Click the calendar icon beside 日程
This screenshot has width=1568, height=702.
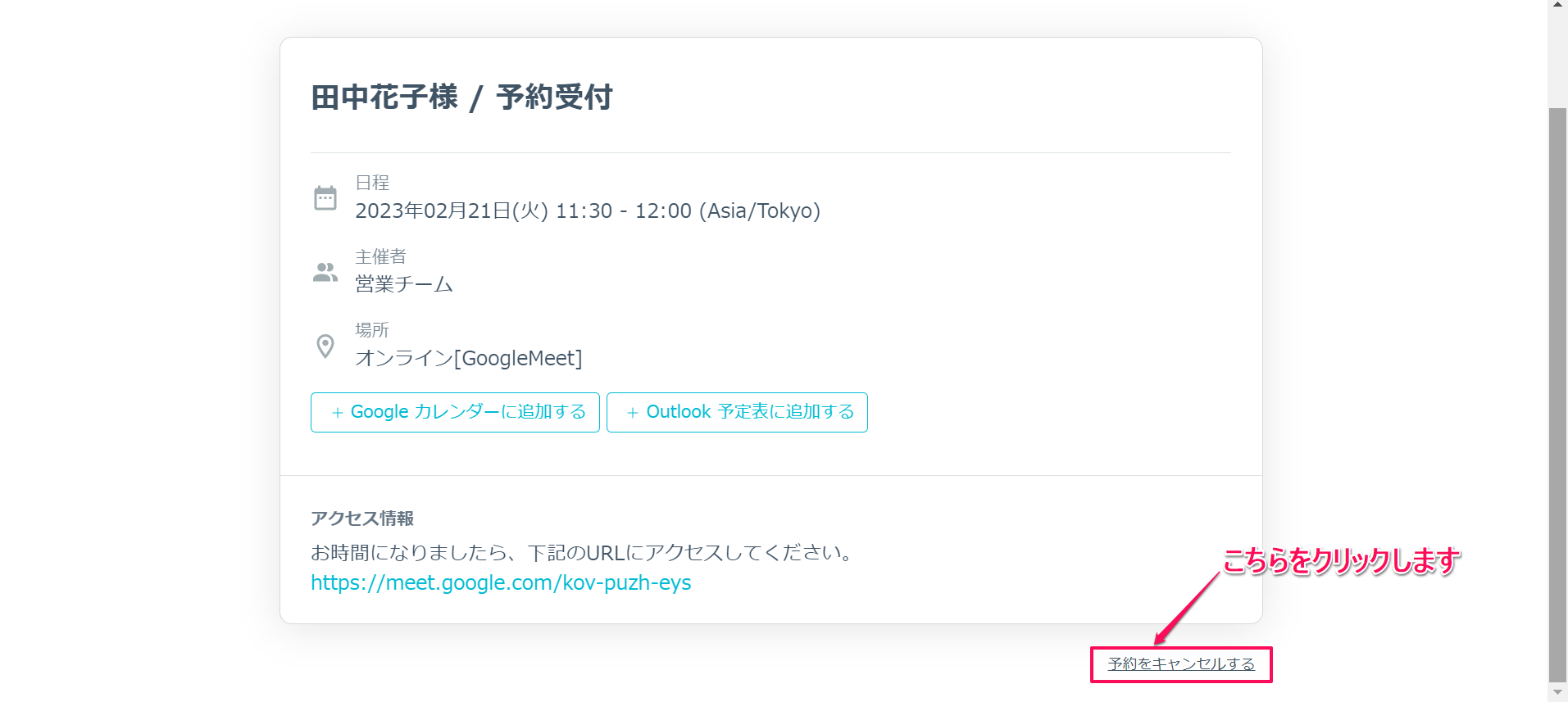click(325, 197)
